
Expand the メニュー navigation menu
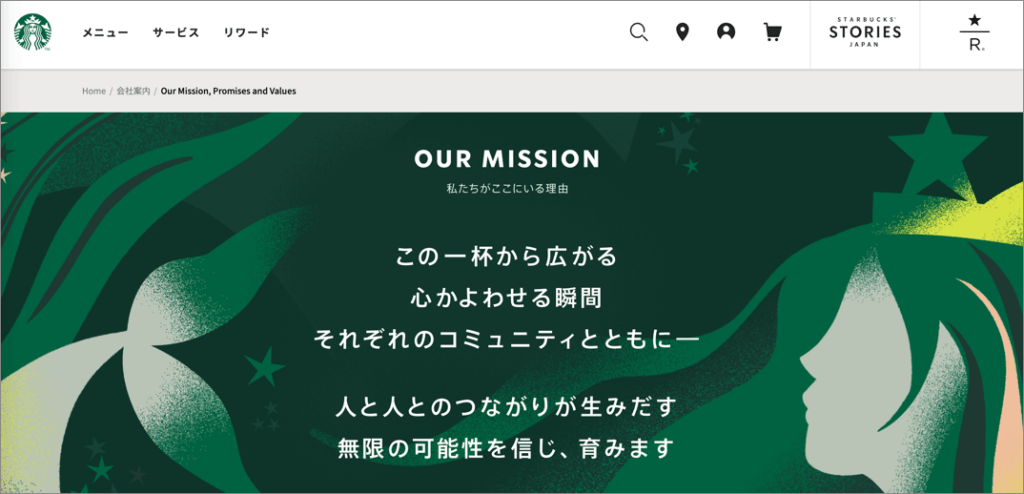(x=105, y=33)
